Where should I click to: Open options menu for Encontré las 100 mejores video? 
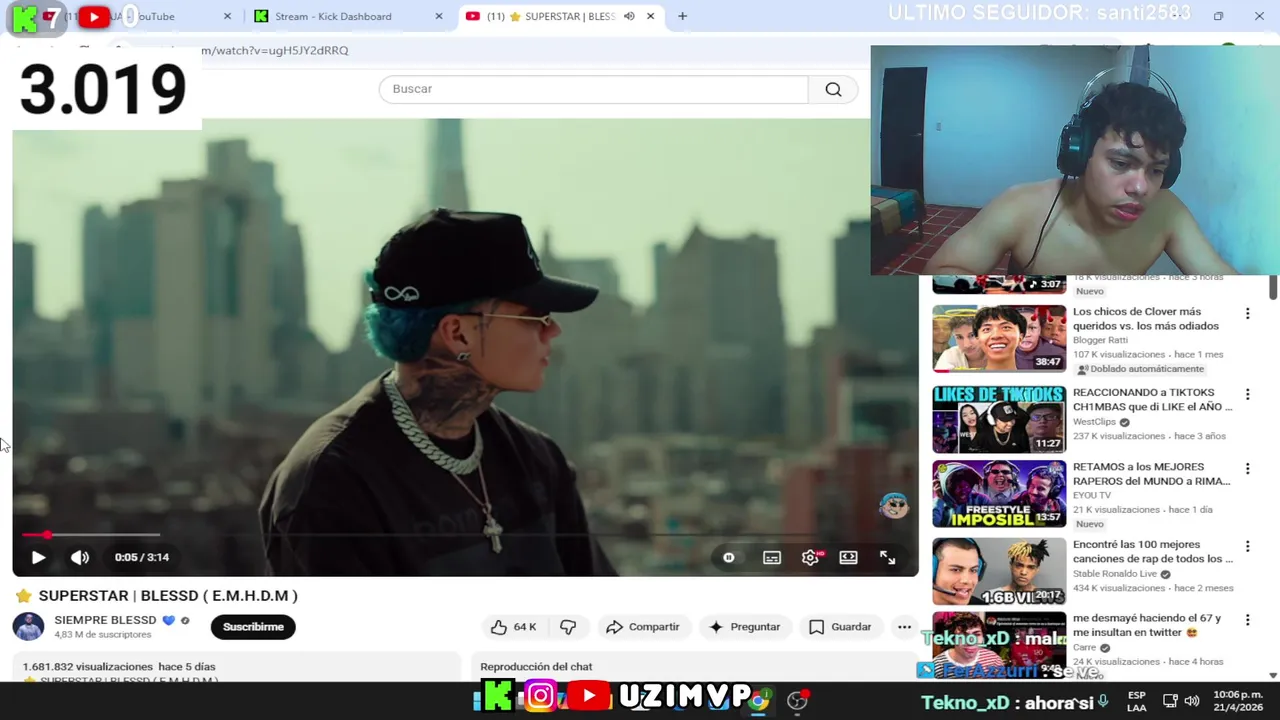pos(1247,547)
